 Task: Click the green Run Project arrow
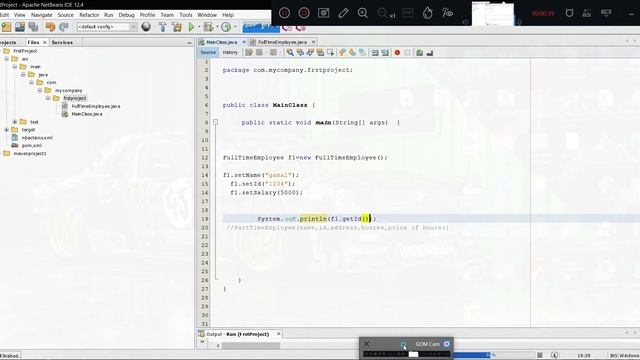[191, 27]
